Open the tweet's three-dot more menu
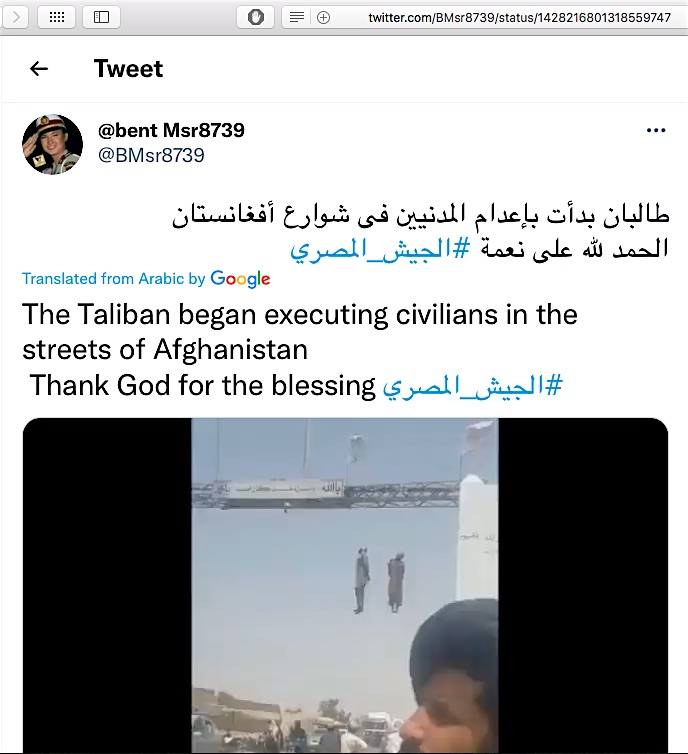 tap(656, 130)
